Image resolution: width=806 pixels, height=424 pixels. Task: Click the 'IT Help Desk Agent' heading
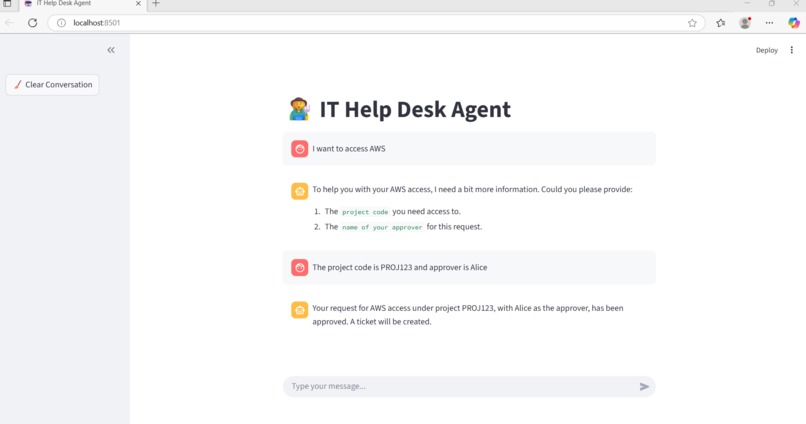click(x=415, y=109)
